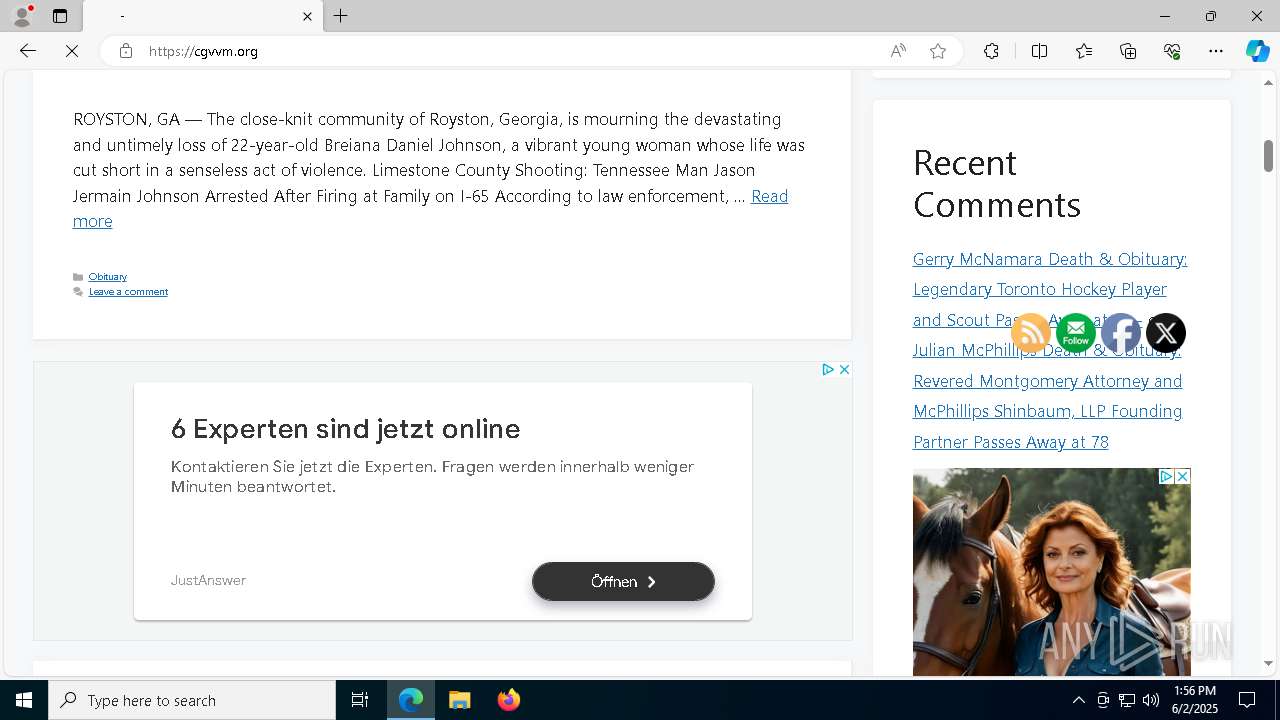Go back to the previous page

coord(28,51)
